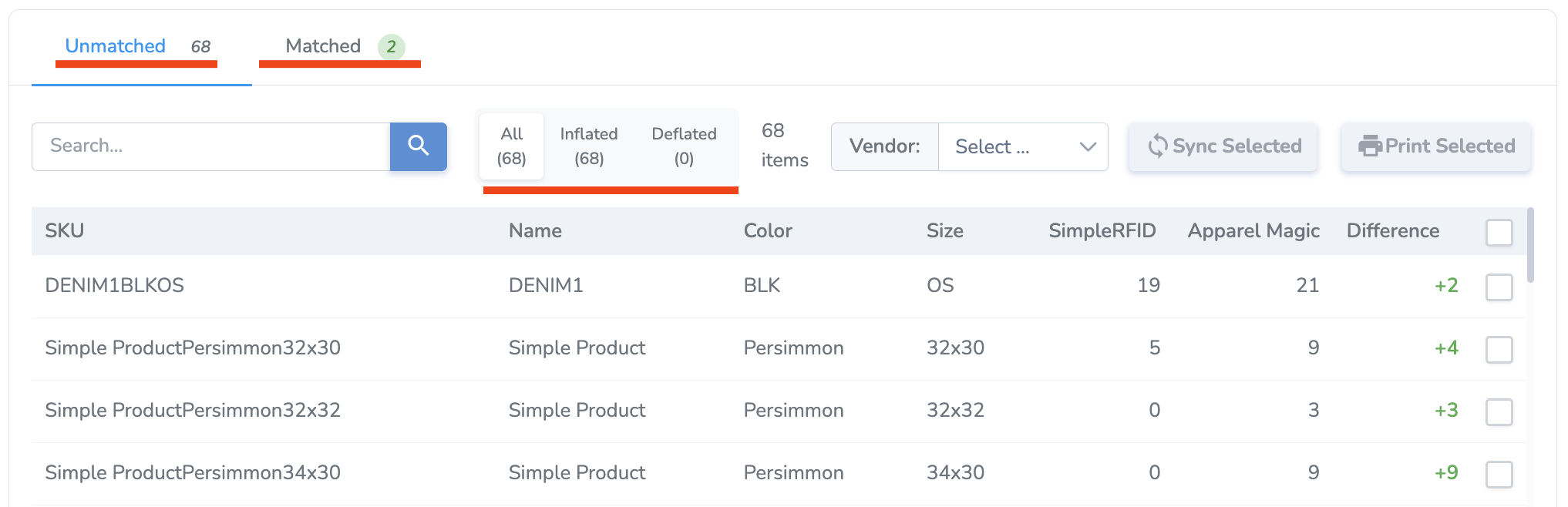Click the table's vertical scrollbar
The image size is (1568, 507).
[x=1530, y=245]
